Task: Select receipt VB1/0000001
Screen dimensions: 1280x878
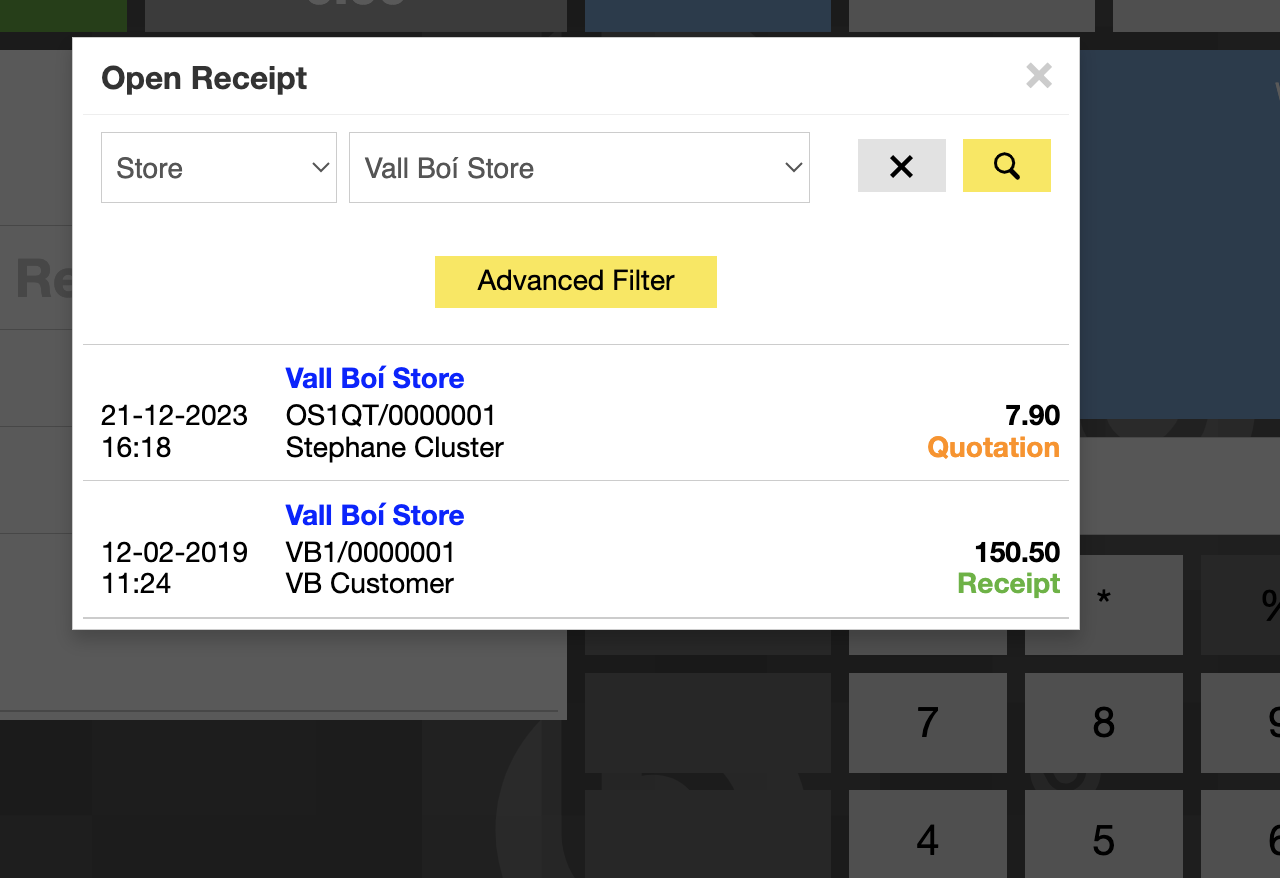Action: 370,552
